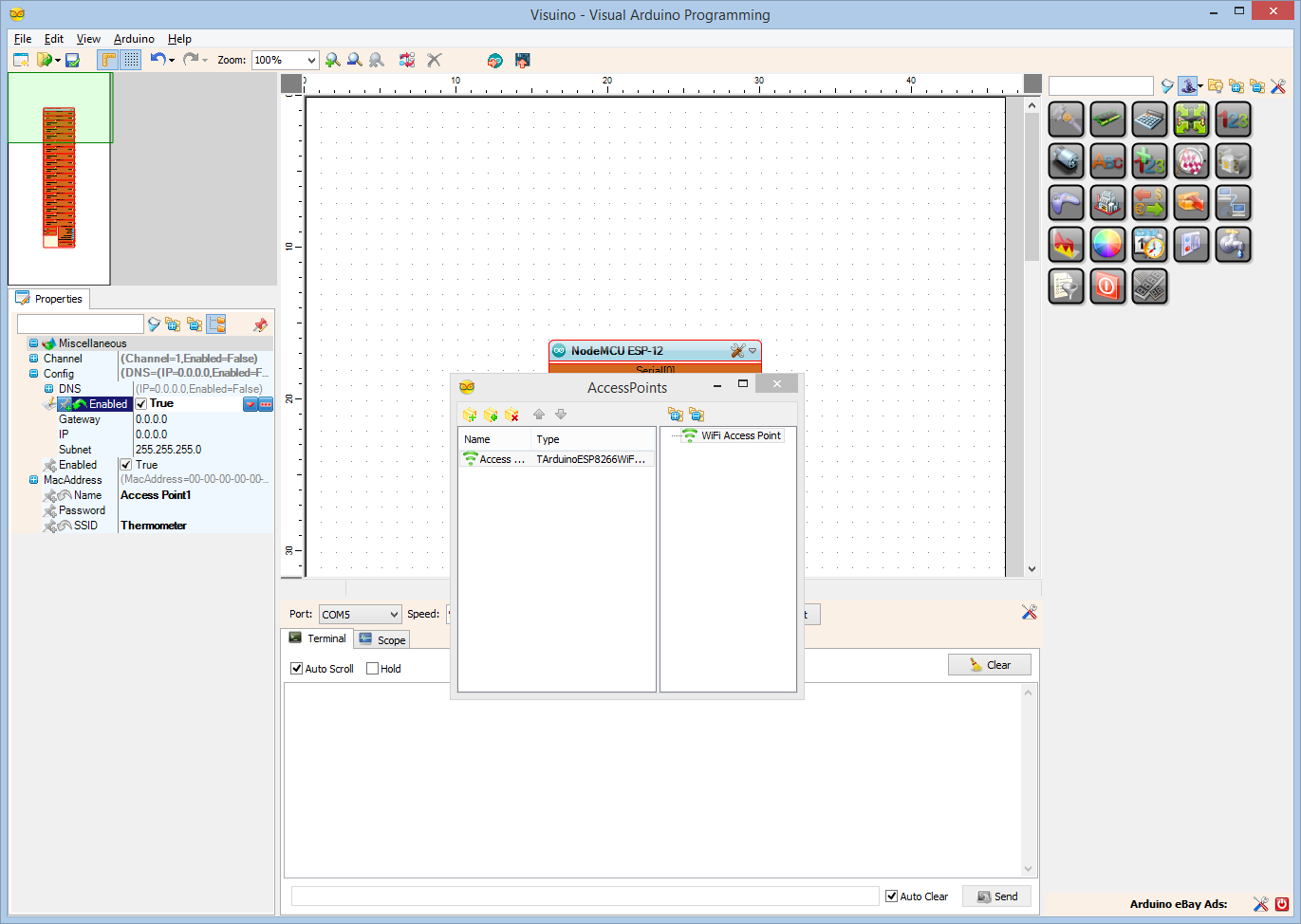Open the game controller component category
This screenshot has width=1301, height=924.
[x=1066, y=203]
